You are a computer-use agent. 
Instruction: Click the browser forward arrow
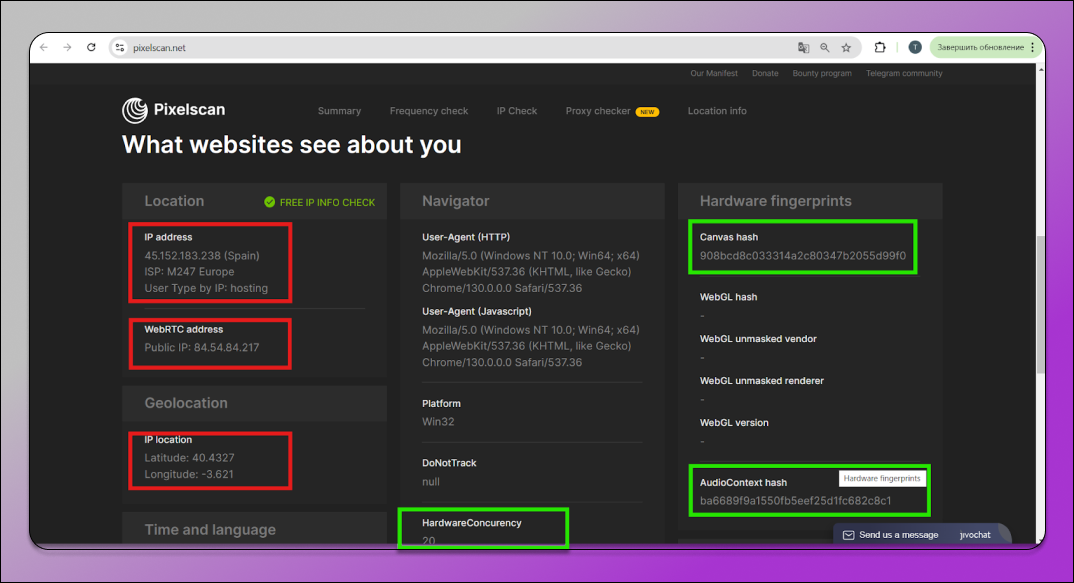[x=67, y=47]
